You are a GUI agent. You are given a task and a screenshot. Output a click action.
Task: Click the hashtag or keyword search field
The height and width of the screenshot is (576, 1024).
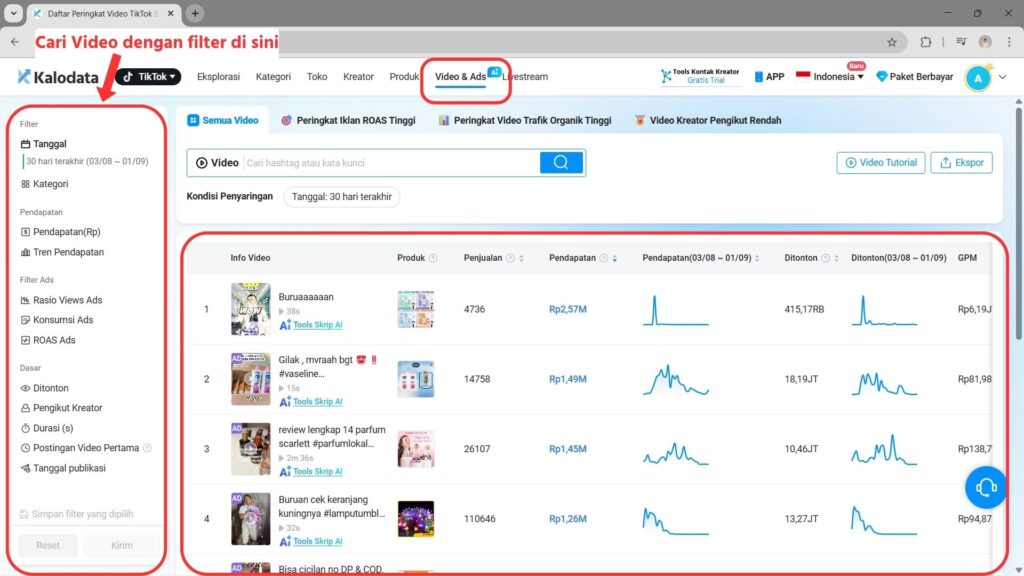point(391,163)
